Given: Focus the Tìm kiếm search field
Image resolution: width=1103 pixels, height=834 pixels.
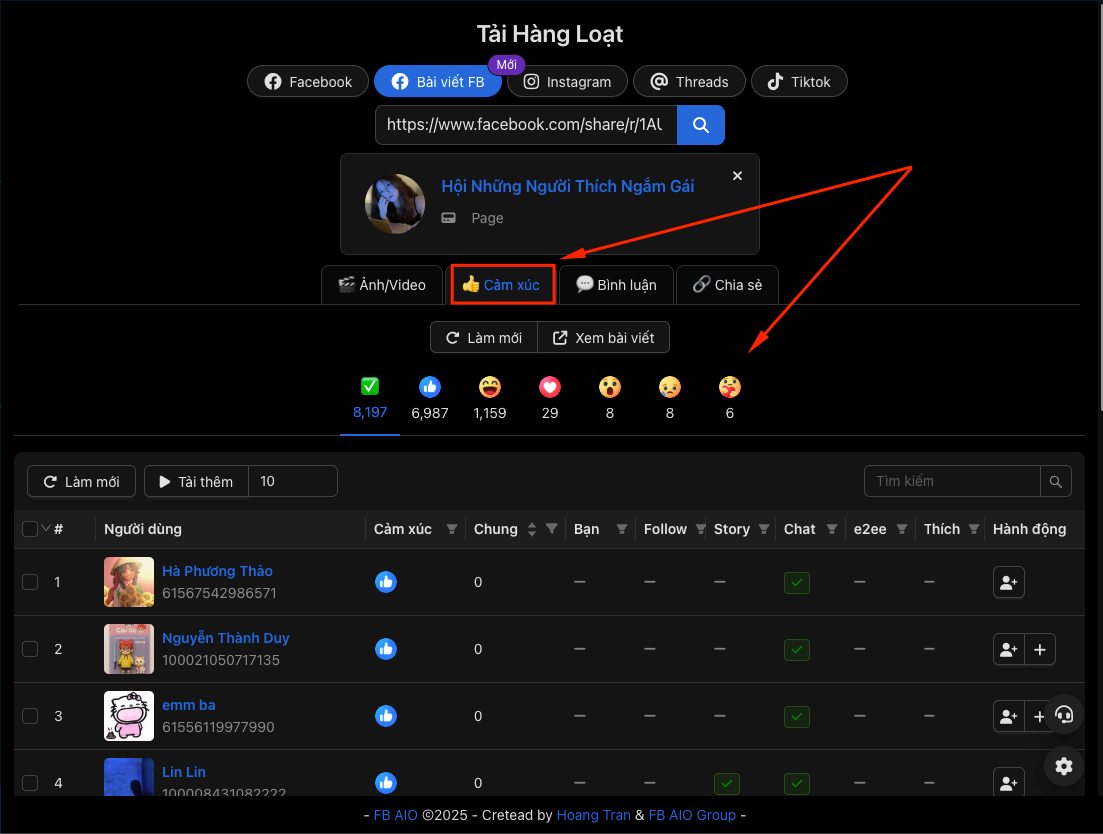Looking at the screenshot, I should [x=952, y=482].
